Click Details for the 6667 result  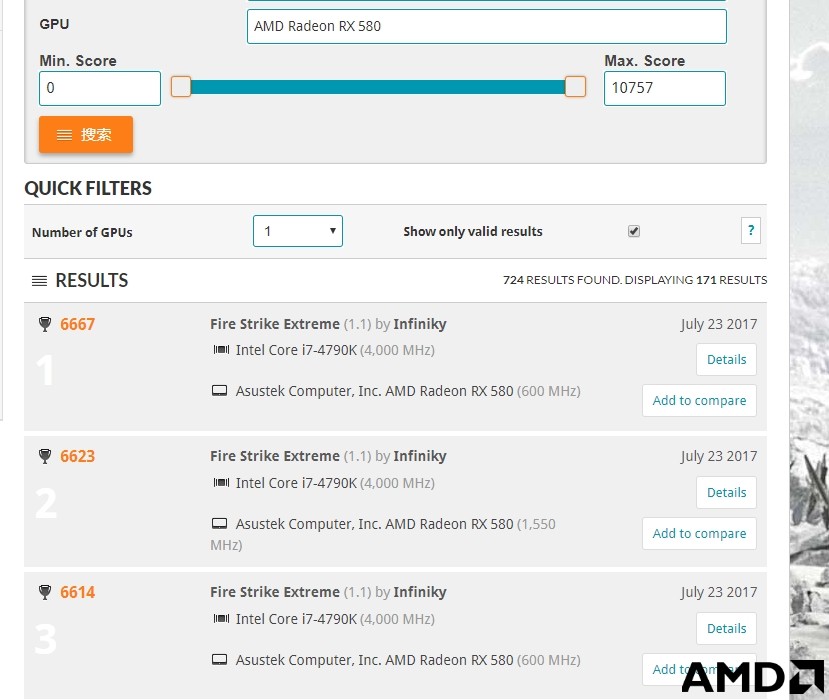tap(726, 360)
